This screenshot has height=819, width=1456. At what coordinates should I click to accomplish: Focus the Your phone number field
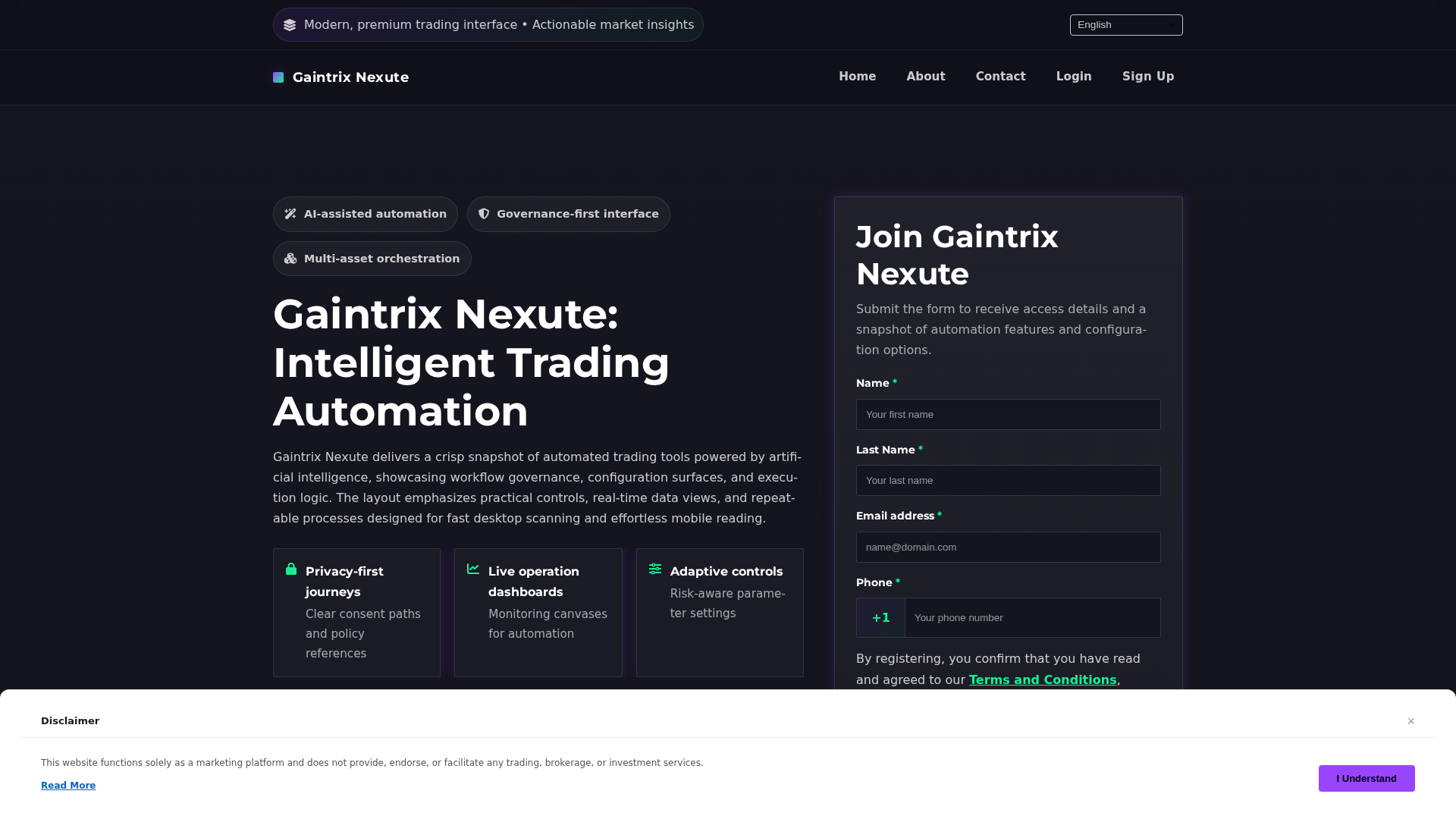click(1033, 618)
